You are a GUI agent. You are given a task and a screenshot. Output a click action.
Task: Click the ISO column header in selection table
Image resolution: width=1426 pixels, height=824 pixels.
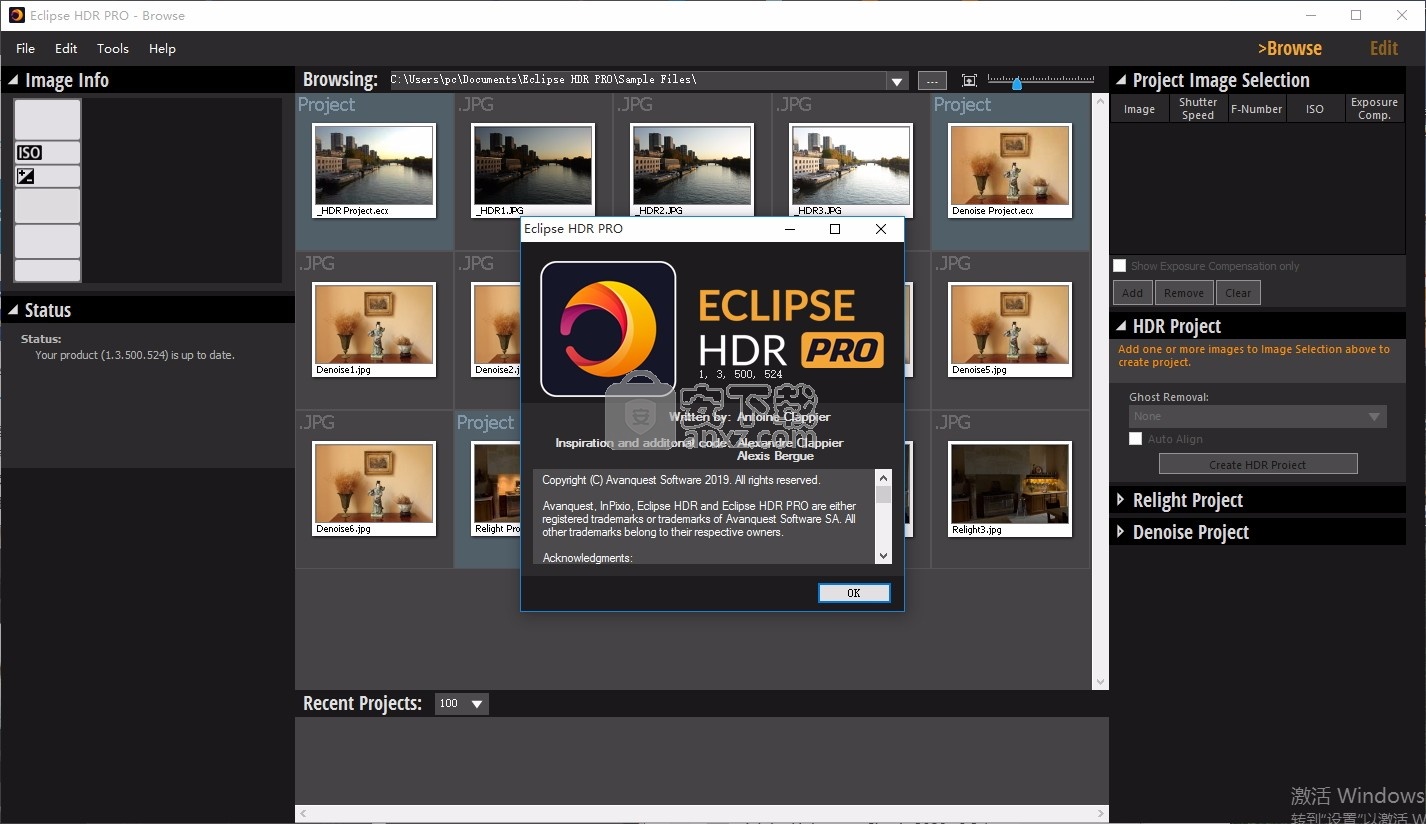click(x=1315, y=109)
